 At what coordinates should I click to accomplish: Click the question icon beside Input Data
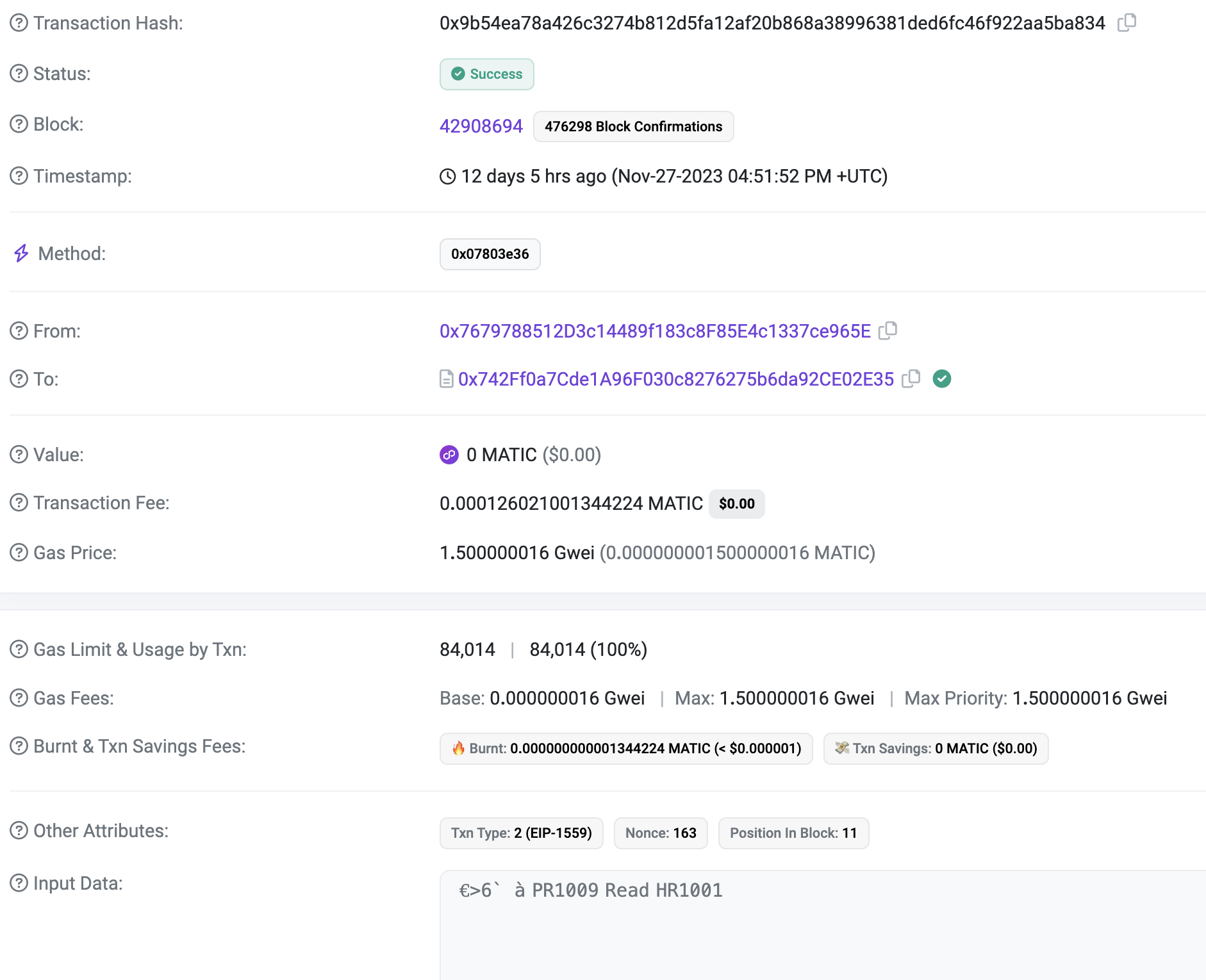(19, 883)
